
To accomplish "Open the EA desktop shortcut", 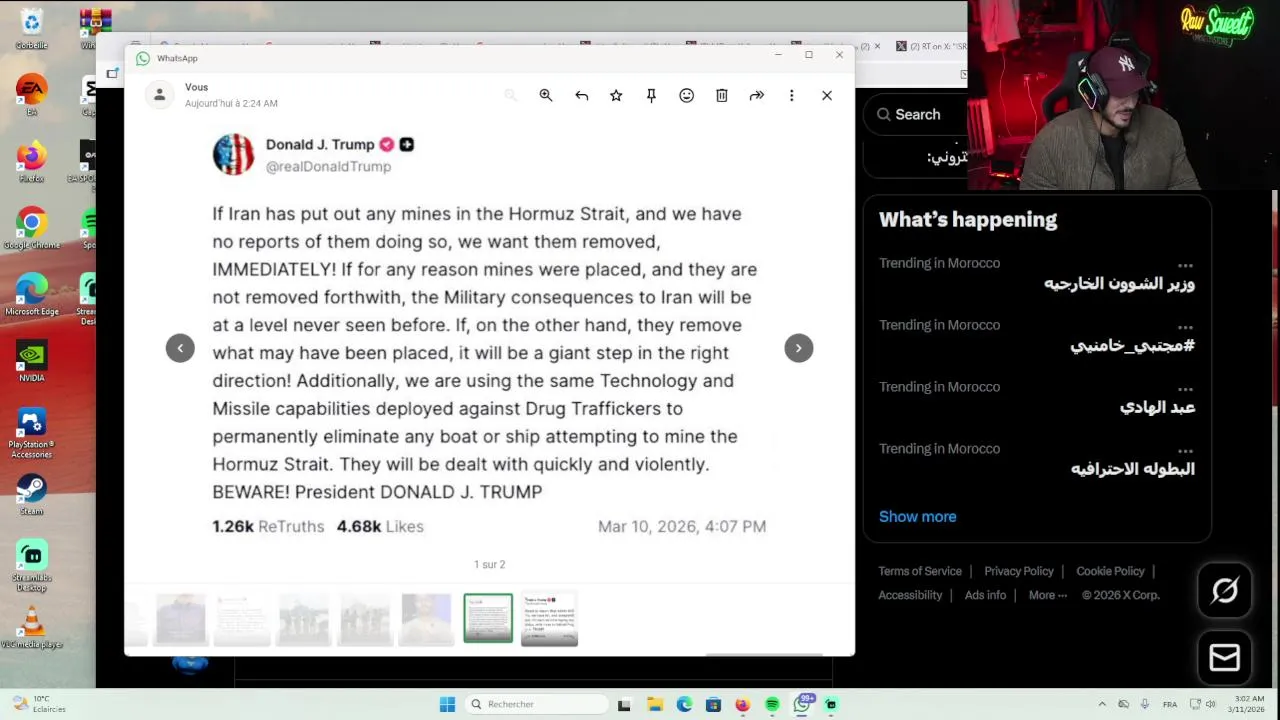I will tap(31, 94).
